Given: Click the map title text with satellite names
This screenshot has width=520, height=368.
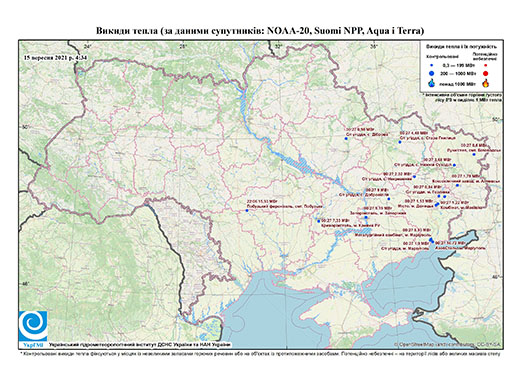Looking at the screenshot, I should click(260, 31).
